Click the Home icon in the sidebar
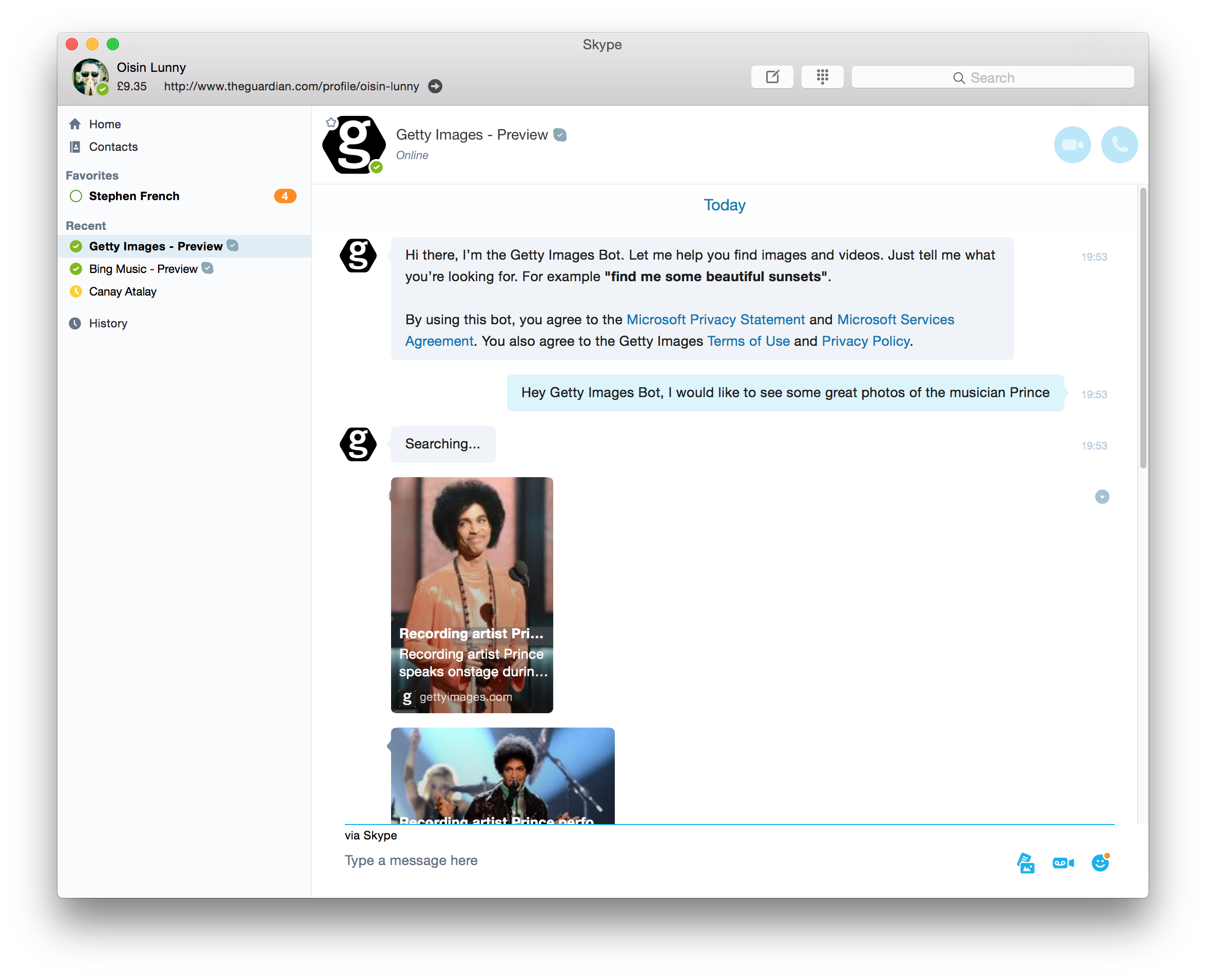The height and width of the screenshot is (980, 1206). pyautogui.click(x=75, y=124)
